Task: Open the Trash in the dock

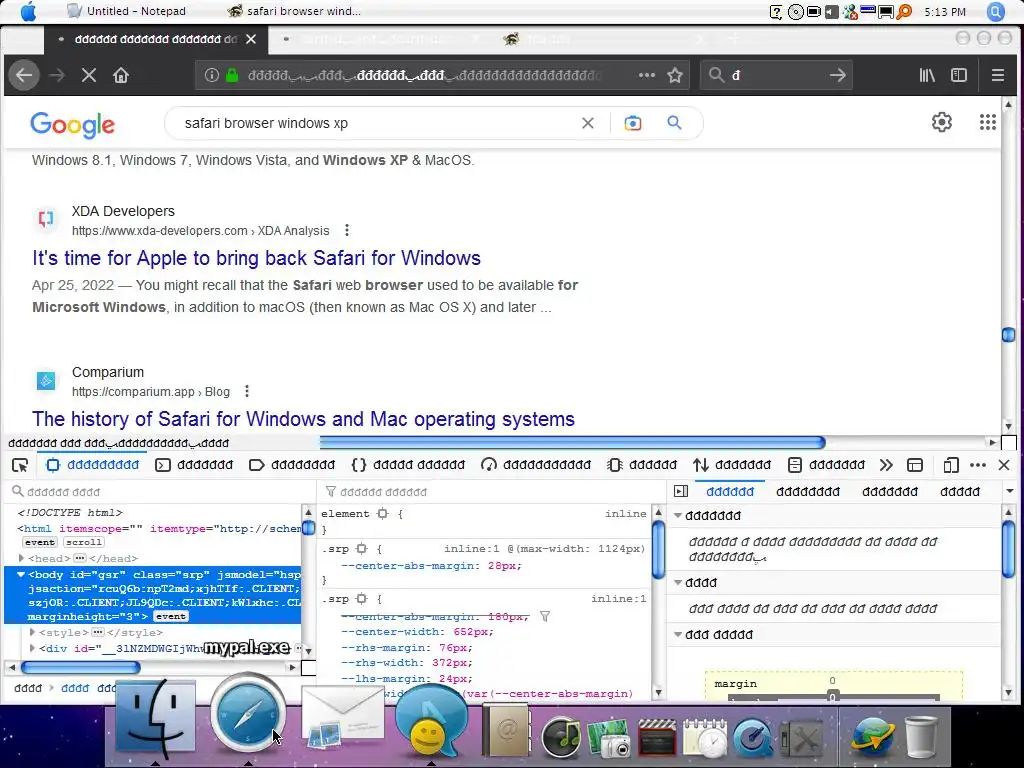Action: [x=921, y=737]
